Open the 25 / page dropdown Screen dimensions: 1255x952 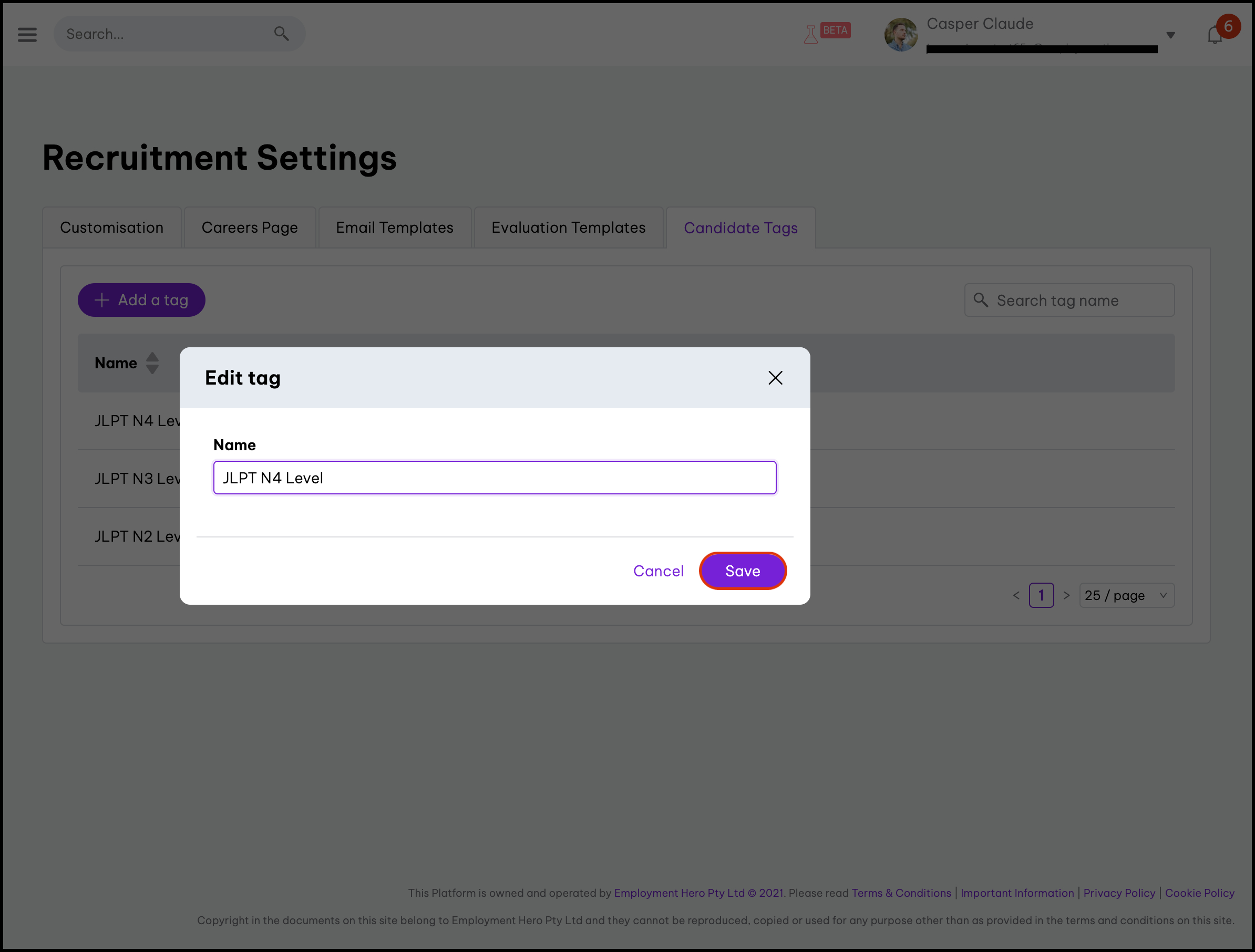click(1126, 595)
